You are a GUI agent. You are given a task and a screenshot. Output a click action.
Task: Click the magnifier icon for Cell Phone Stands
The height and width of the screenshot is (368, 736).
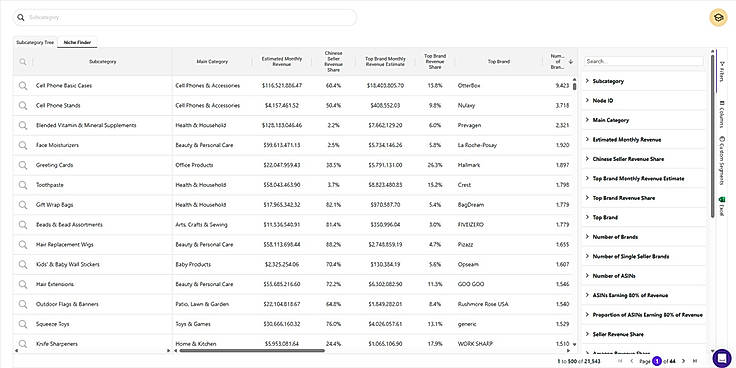[23, 106]
